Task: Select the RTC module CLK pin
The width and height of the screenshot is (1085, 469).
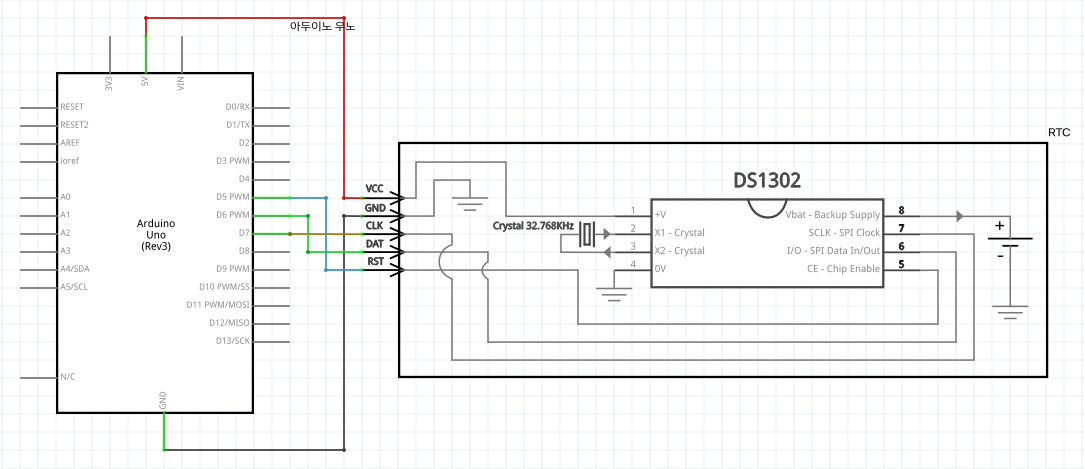Action: (x=384, y=234)
